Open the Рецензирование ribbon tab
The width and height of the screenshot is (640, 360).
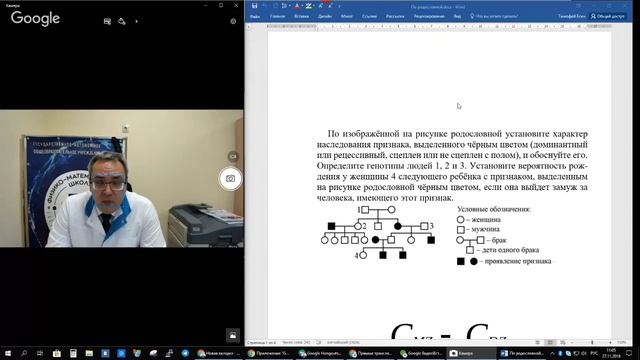click(x=429, y=16)
